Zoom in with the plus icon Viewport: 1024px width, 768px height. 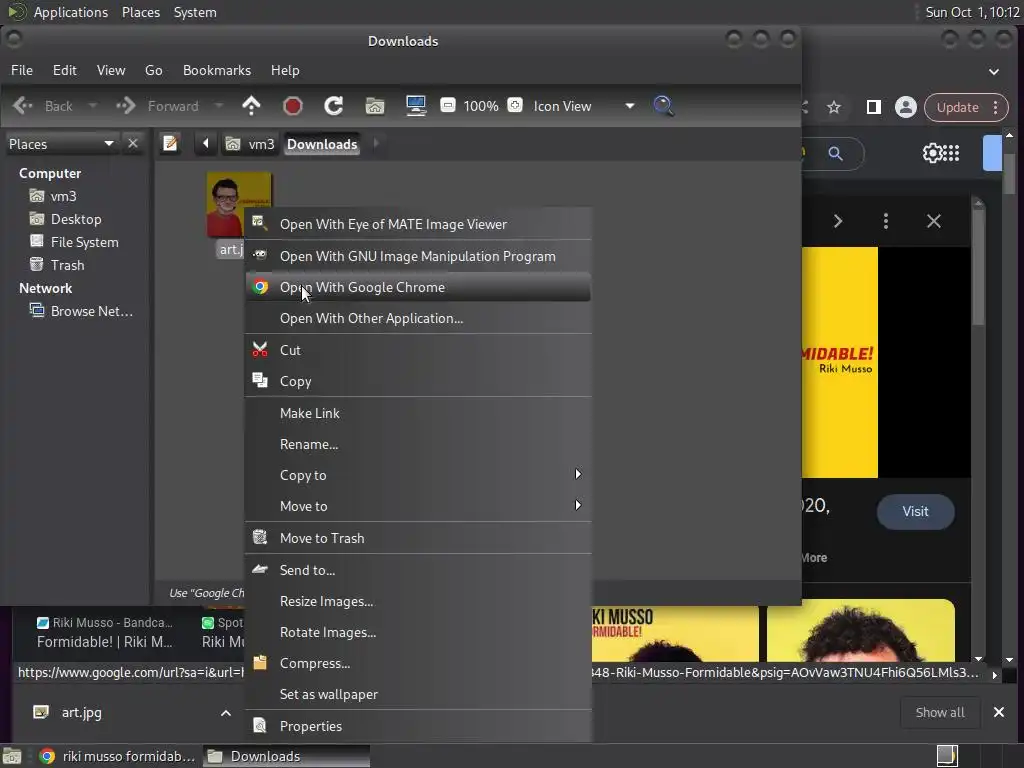[515, 105]
